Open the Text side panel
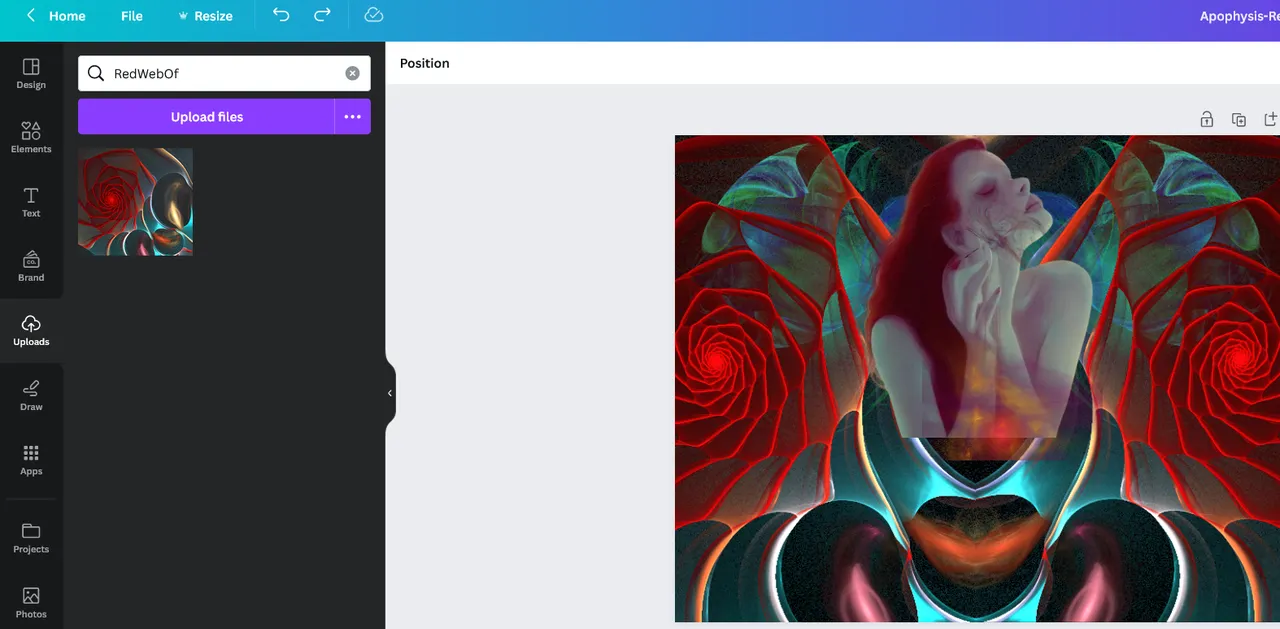This screenshot has width=1280, height=629. tap(31, 202)
